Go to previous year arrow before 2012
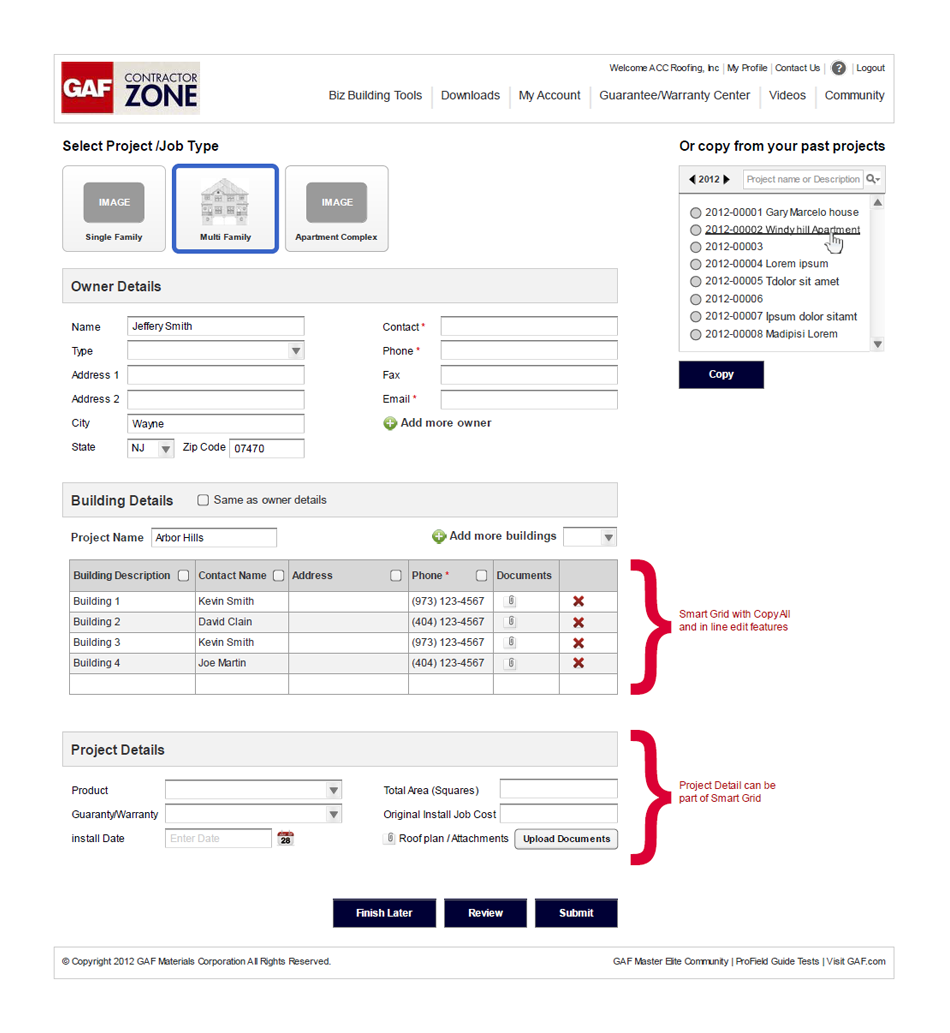The width and height of the screenshot is (950, 1033). [692, 180]
